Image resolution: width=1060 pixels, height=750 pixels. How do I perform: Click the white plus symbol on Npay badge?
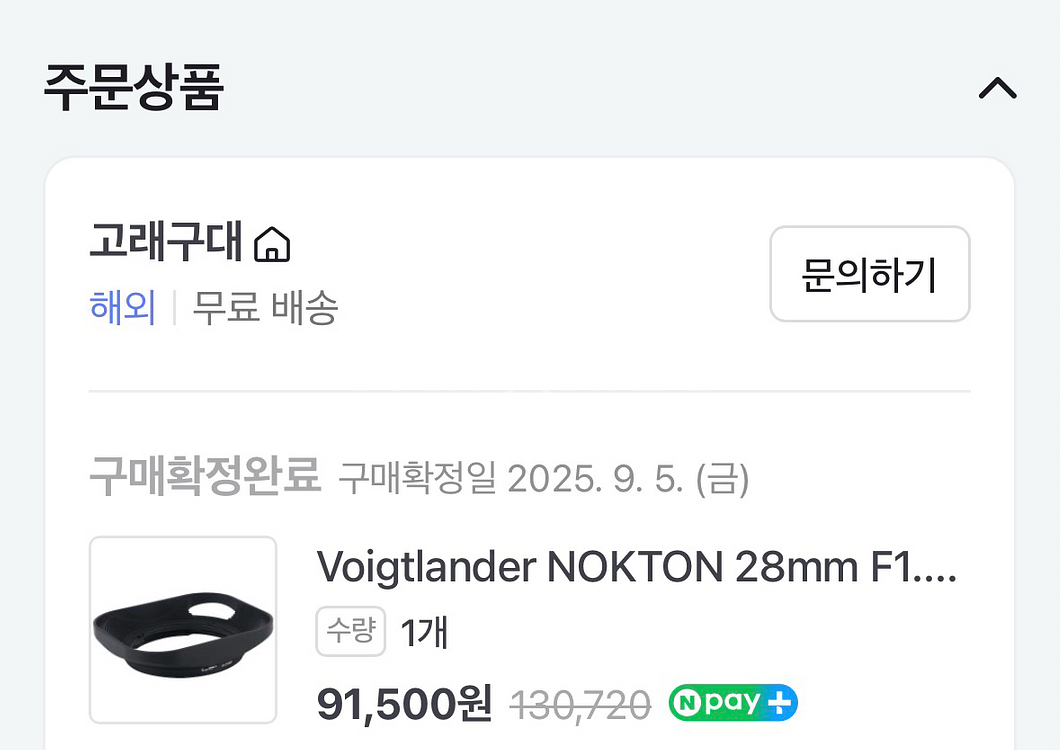779,703
